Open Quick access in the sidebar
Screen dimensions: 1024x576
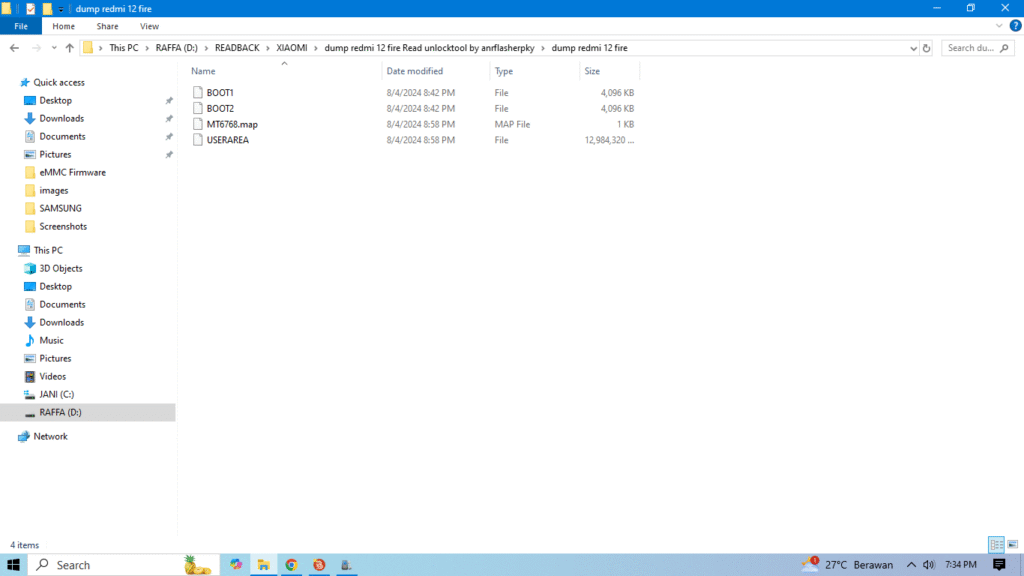pos(59,82)
